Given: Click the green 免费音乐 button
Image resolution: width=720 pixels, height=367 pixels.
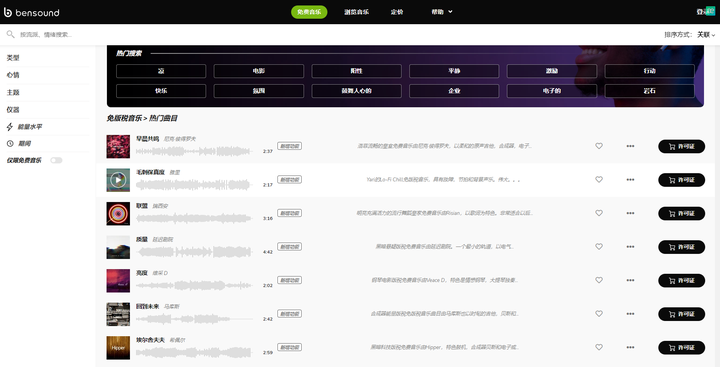Looking at the screenshot, I should coord(309,12).
